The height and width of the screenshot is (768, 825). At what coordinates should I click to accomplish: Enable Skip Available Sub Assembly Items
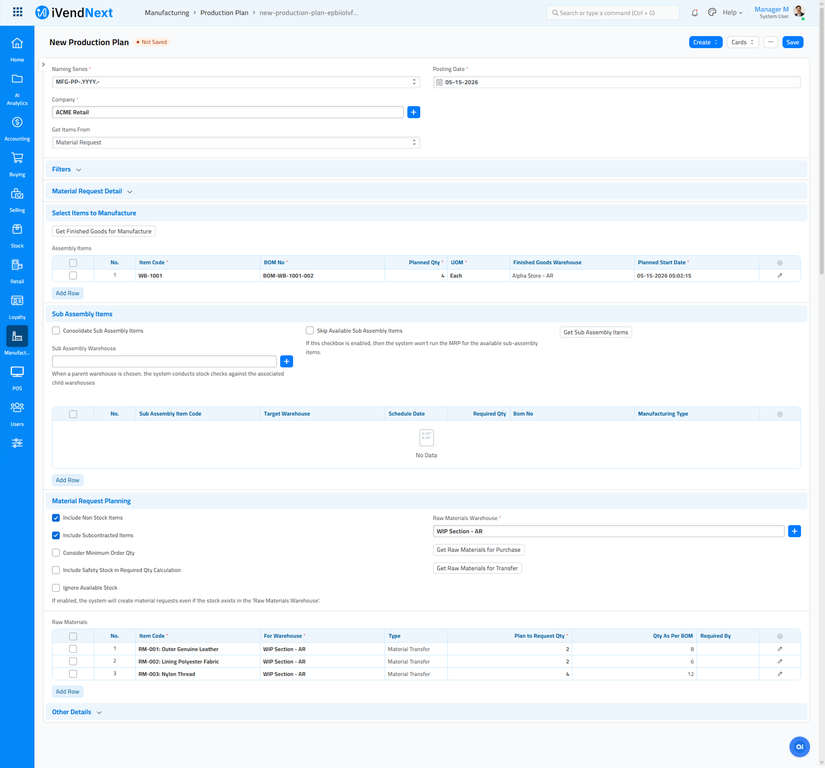click(x=310, y=330)
